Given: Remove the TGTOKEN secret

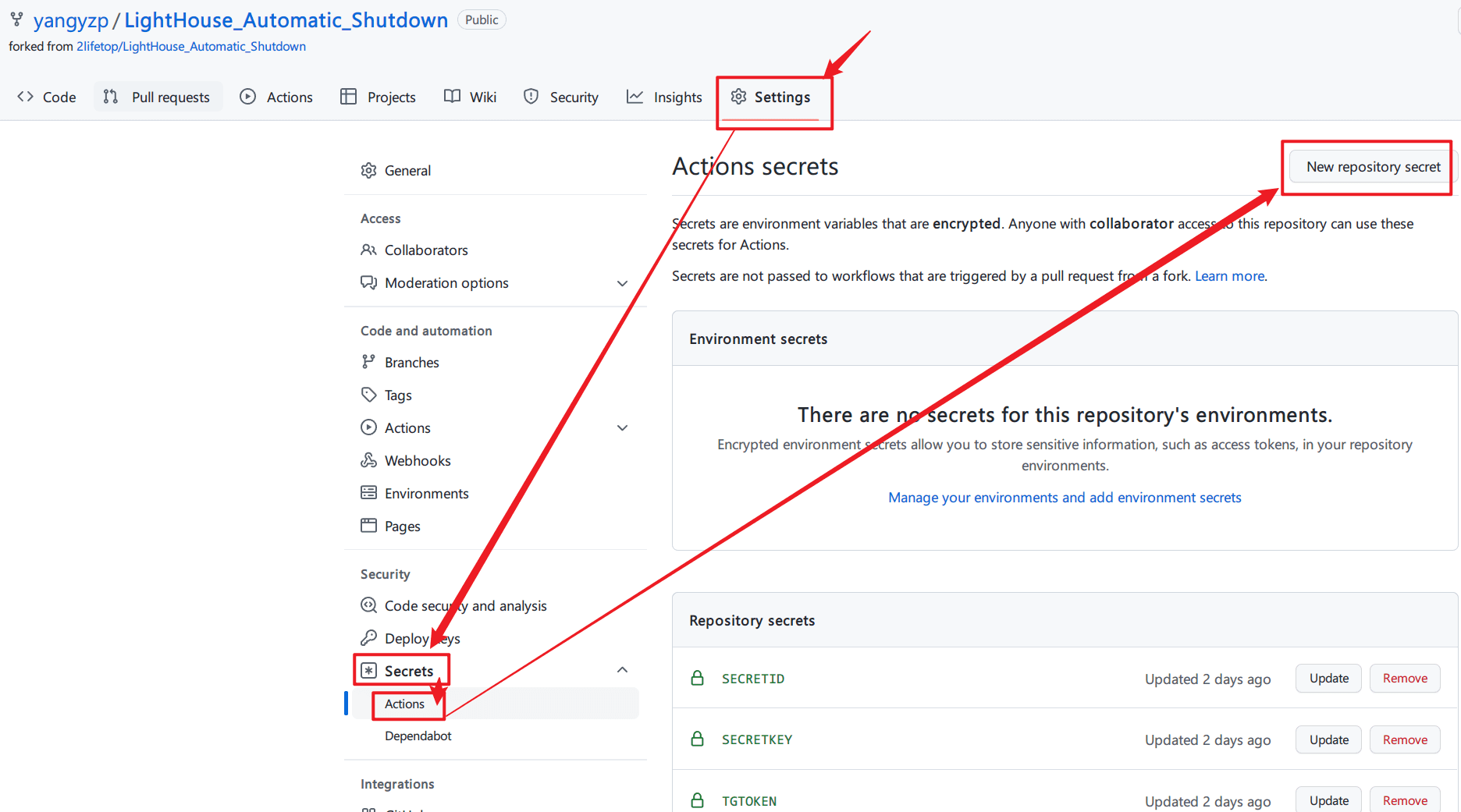Looking at the screenshot, I should (x=1405, y=800).
